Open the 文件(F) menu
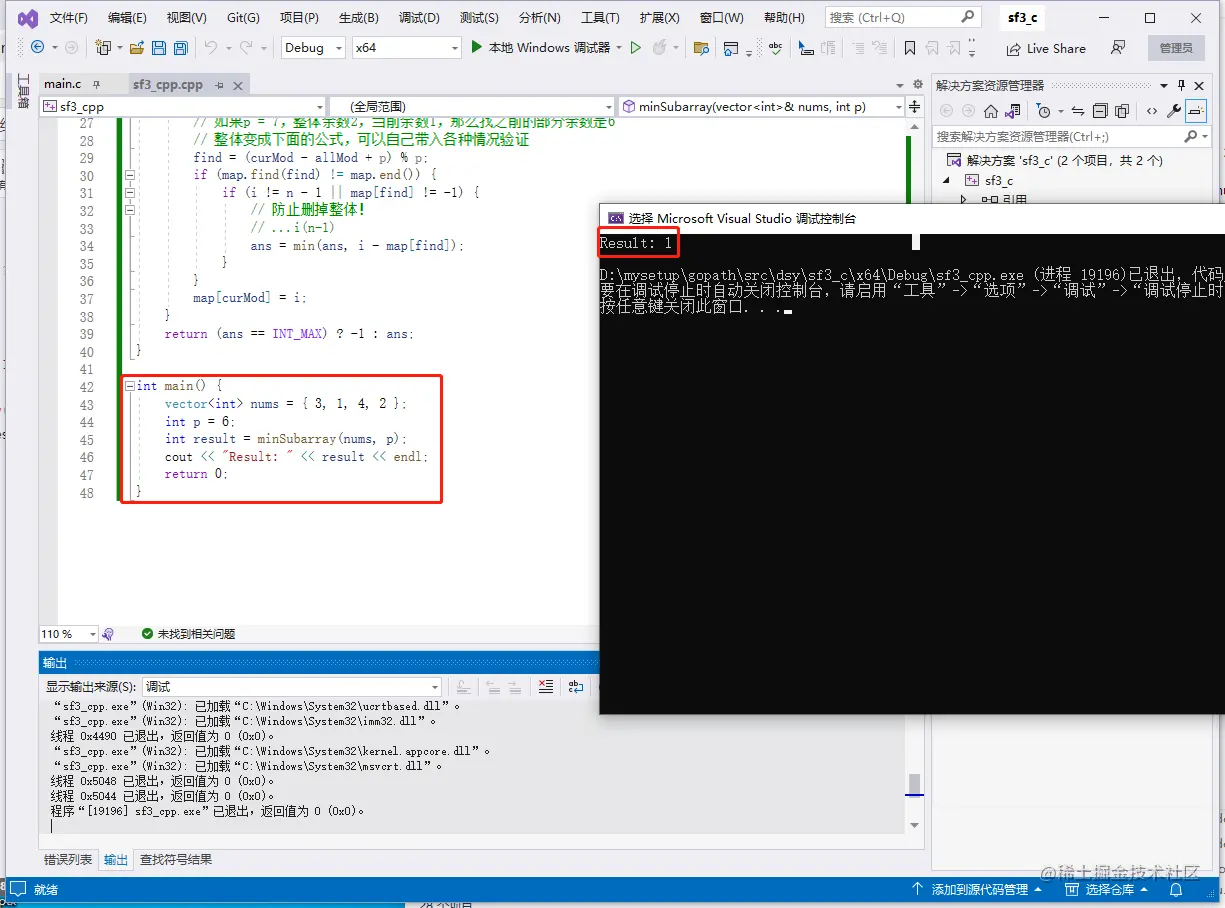The width and height of the screenshot is (1225, 908). tap(68, 18)
